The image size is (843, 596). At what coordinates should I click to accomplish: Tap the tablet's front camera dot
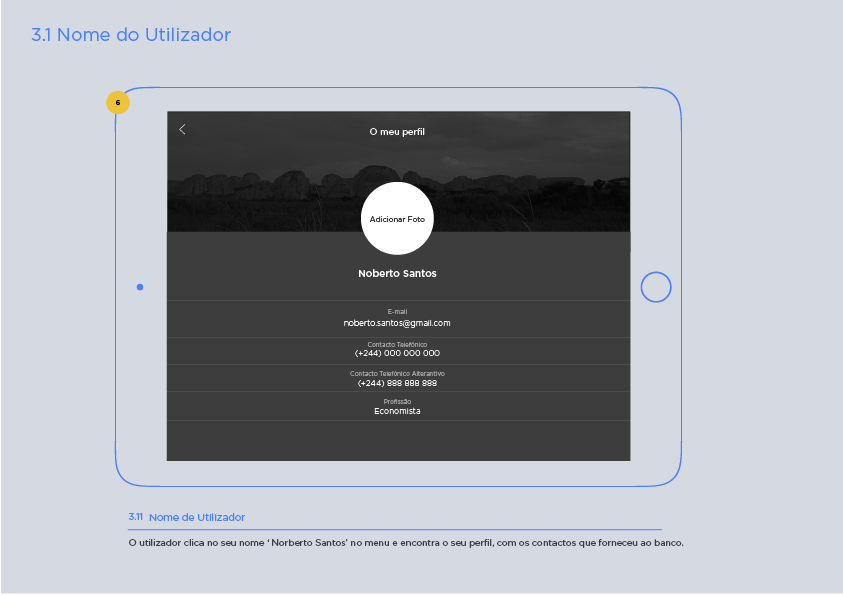tap(140, 287)
